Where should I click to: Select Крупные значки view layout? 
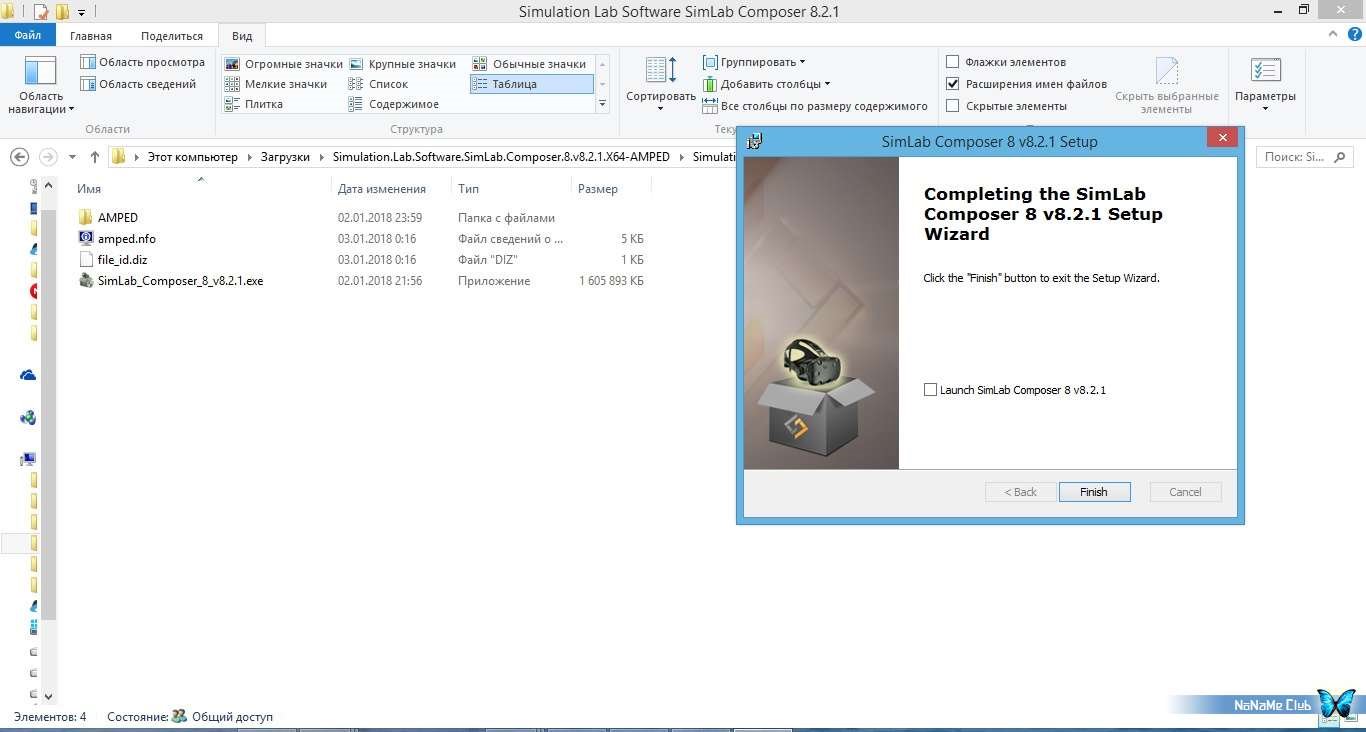pyautogui.click(x=402, y=64)
